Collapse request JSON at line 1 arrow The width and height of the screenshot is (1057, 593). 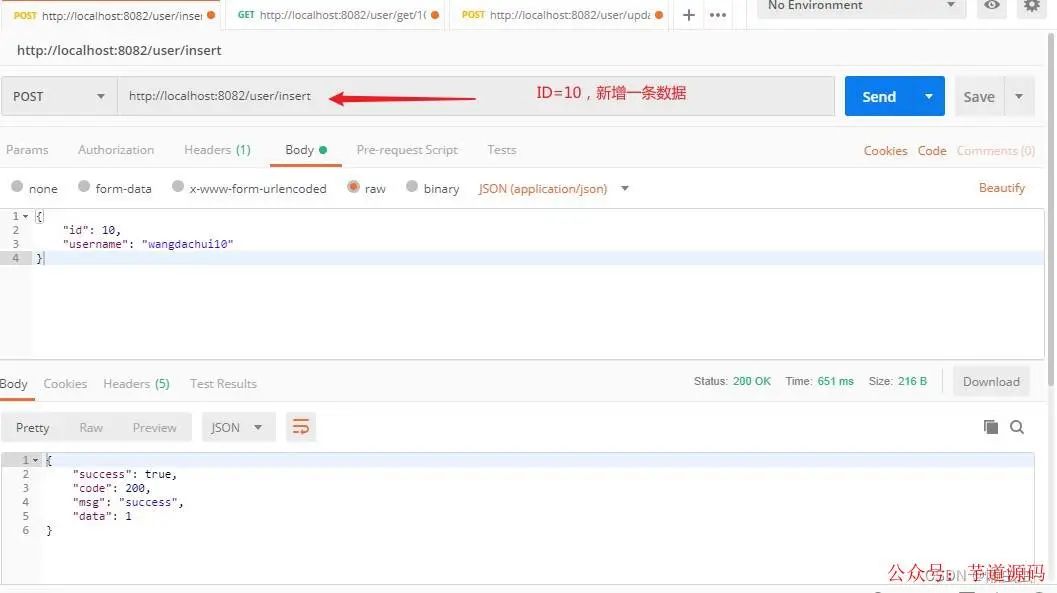pos(26,216)
